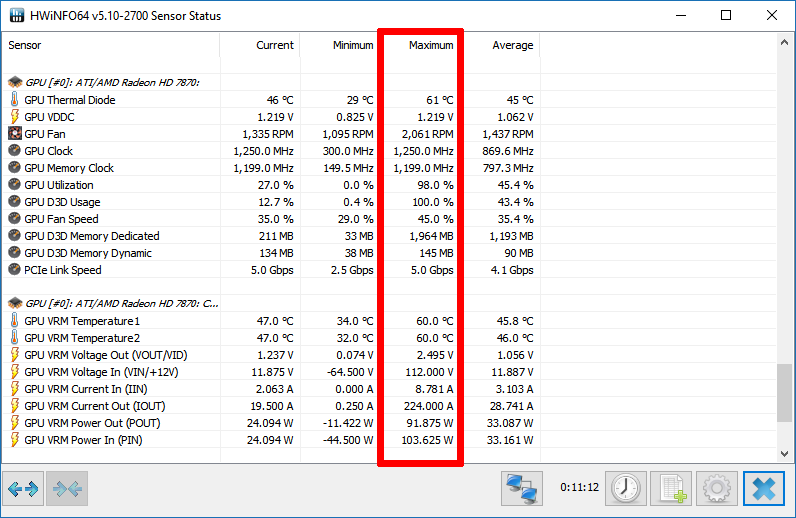
Task: Click the GPU Utilization gauge icon
Action: pos(15,184)
